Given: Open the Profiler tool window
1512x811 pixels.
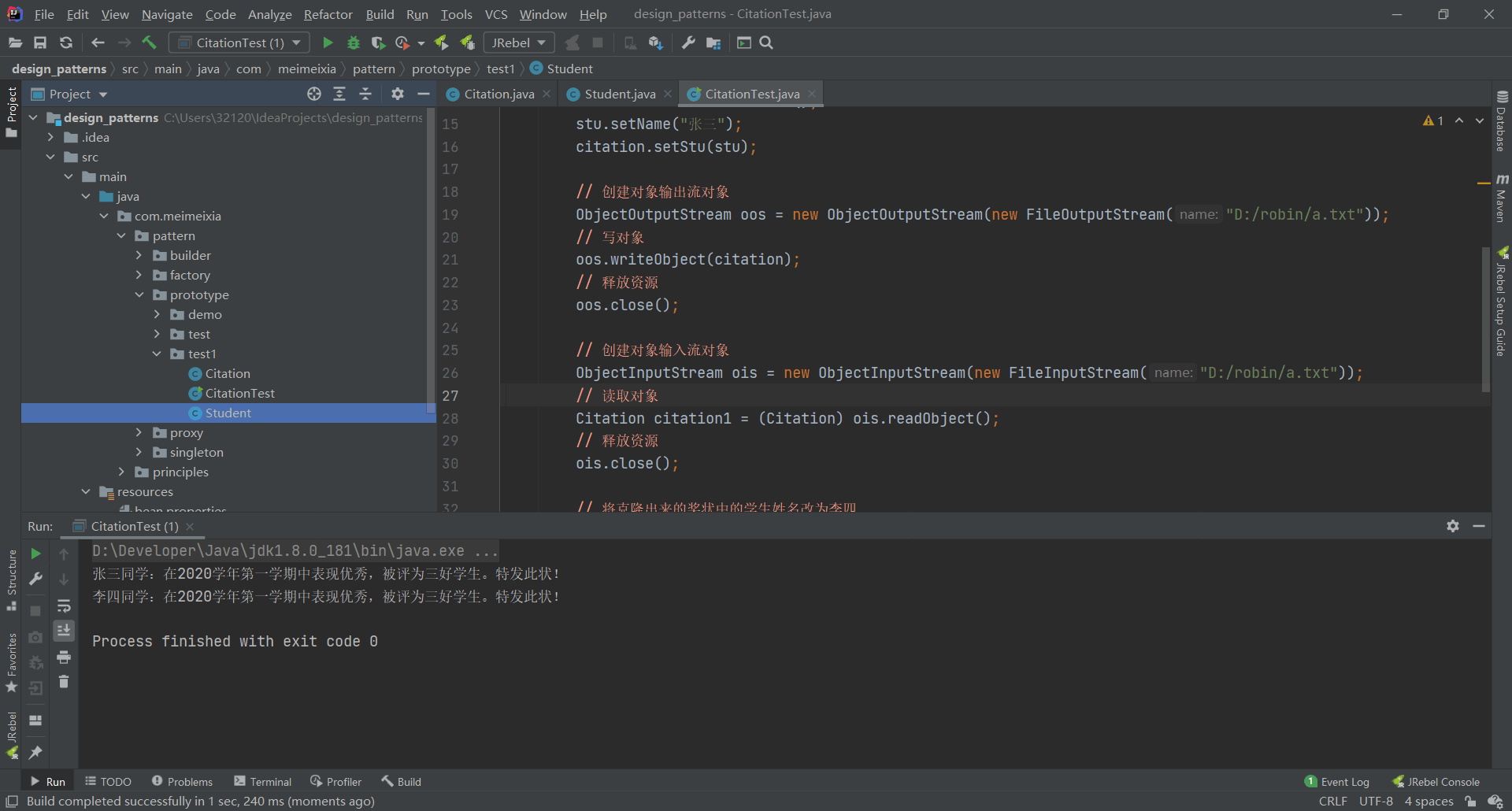Looking at the screenshot, I should 336,781.
